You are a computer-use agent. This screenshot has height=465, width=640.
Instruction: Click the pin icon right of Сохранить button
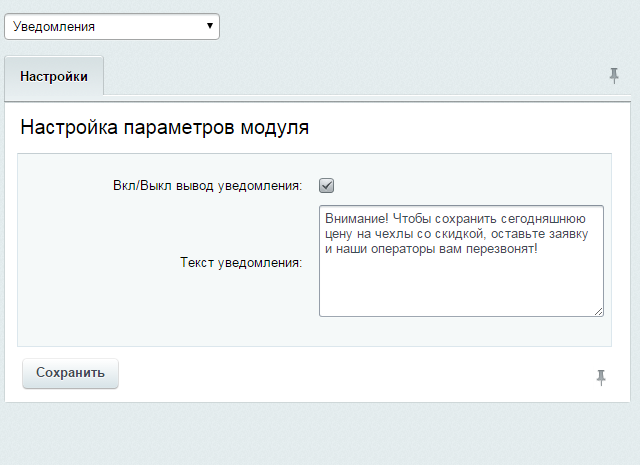click(x=601, y=376)
